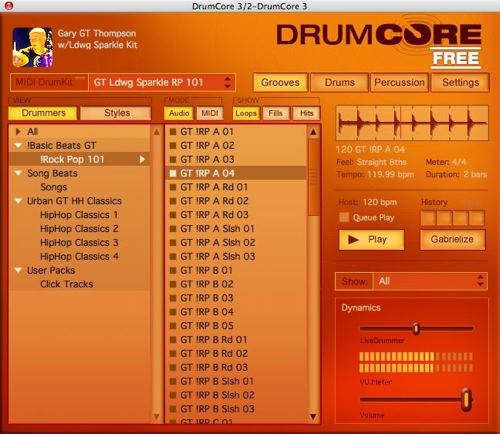Select HipHop Classics 3 in the tree
Viewport: 500px width, 434px height.
[79, 243]
